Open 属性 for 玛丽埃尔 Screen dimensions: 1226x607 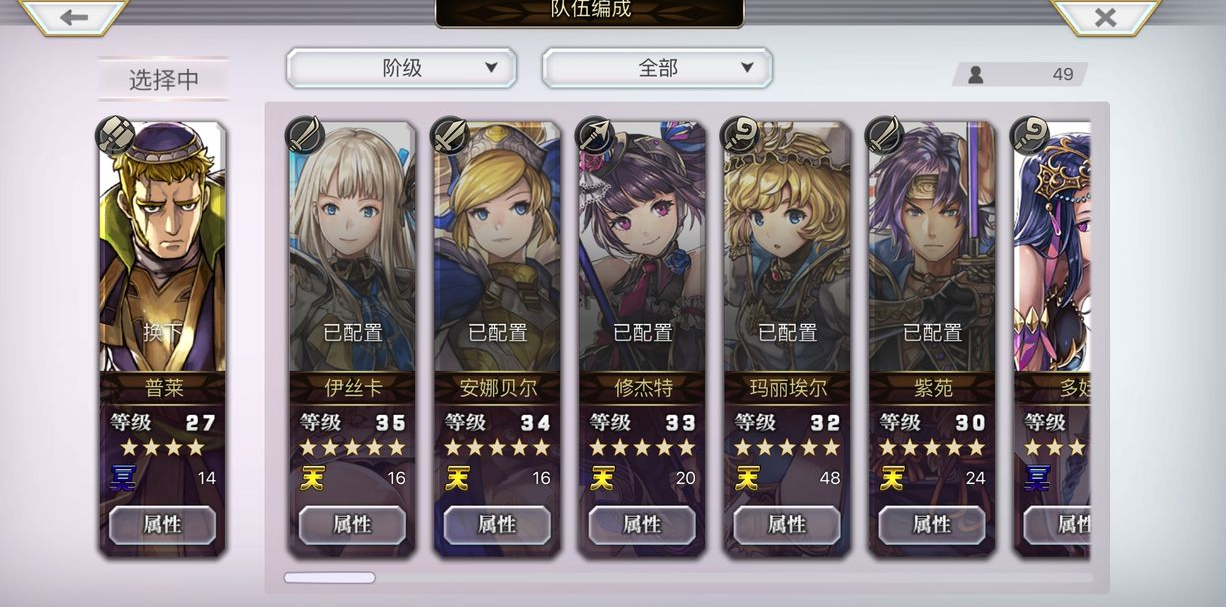tap(787, 525)
